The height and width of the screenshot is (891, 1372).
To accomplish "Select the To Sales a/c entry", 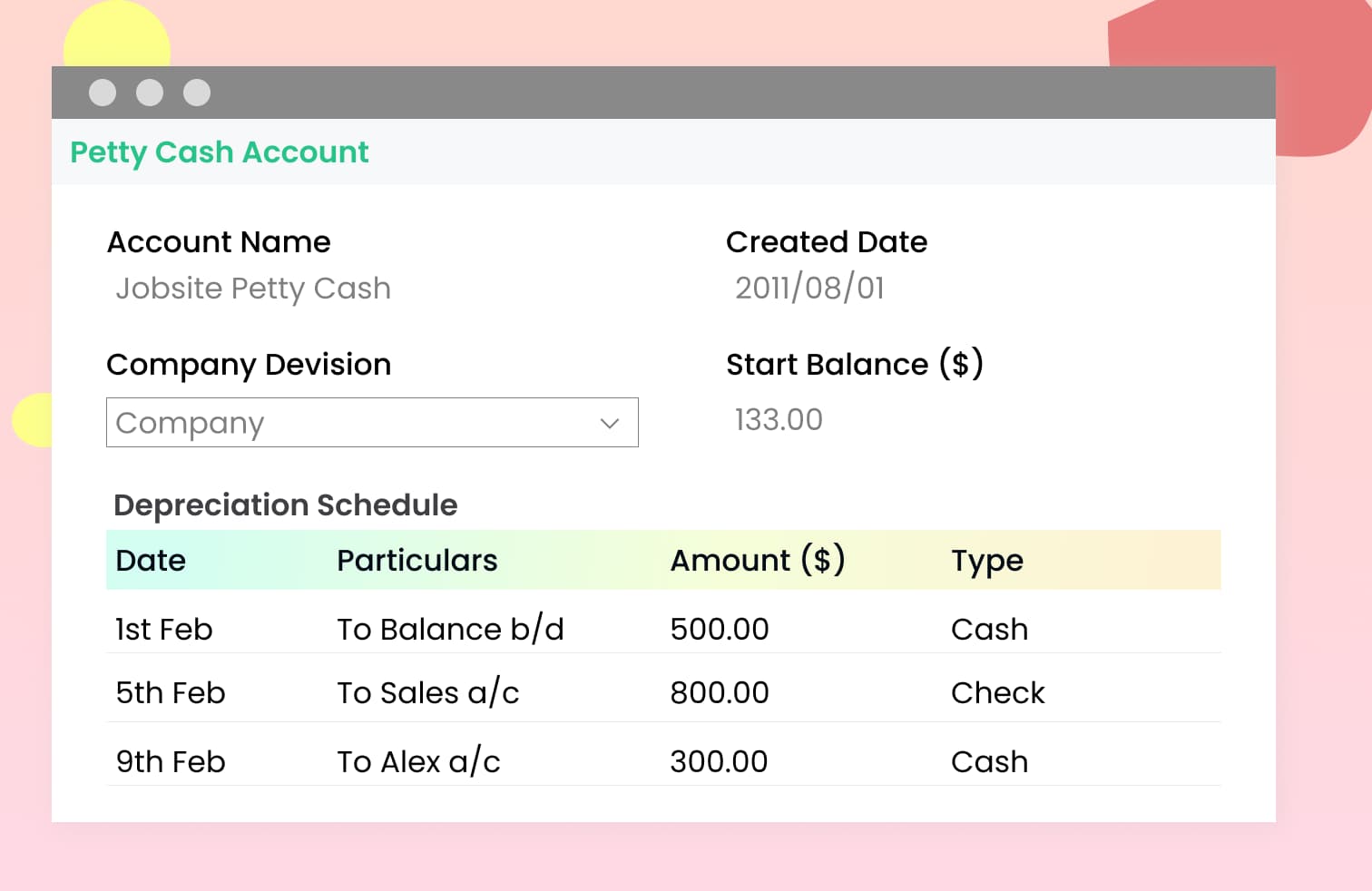I will (427, 693).
